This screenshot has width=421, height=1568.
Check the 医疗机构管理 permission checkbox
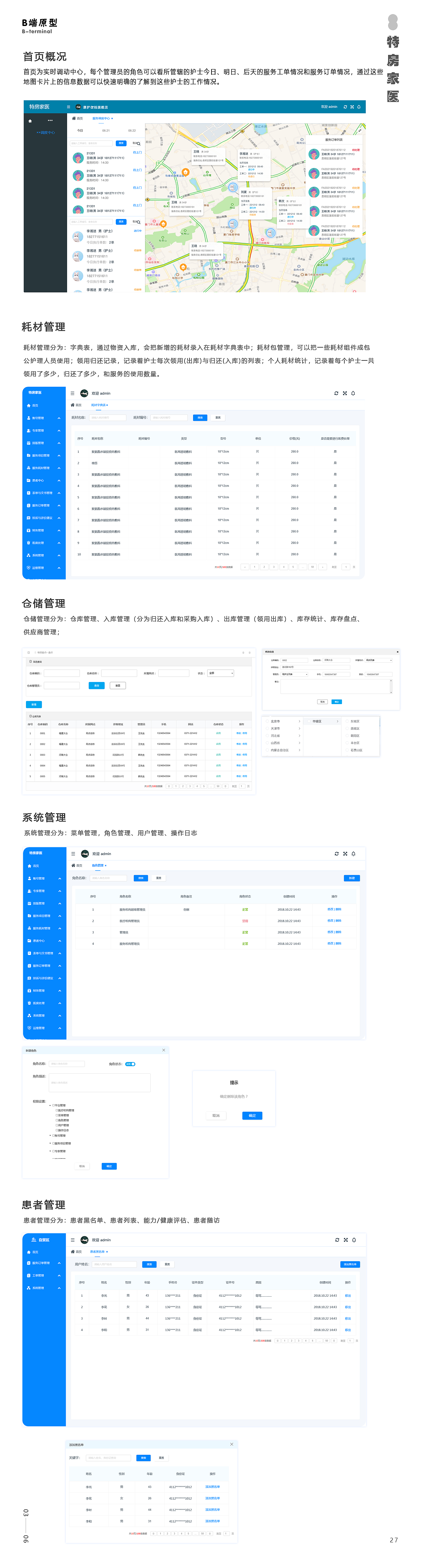coord(57,1111)
